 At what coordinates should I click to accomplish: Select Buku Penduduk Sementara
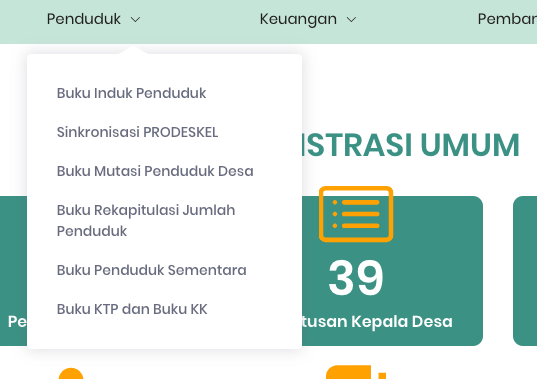click(x=151, y=270)
